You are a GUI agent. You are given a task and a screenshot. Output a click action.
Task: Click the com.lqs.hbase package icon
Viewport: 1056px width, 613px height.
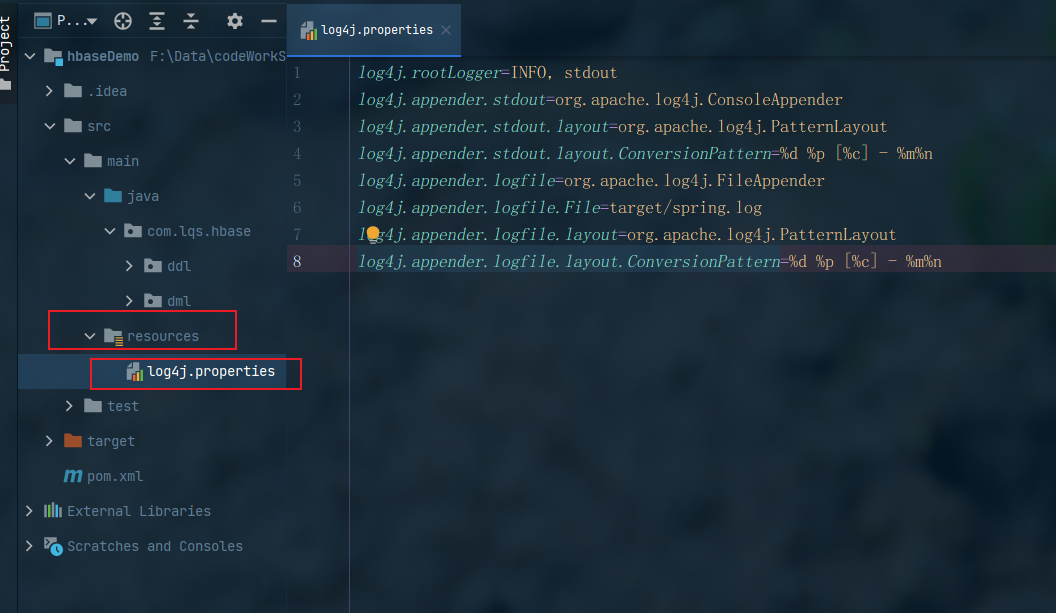pyautogui.click(x=133, y=231)
